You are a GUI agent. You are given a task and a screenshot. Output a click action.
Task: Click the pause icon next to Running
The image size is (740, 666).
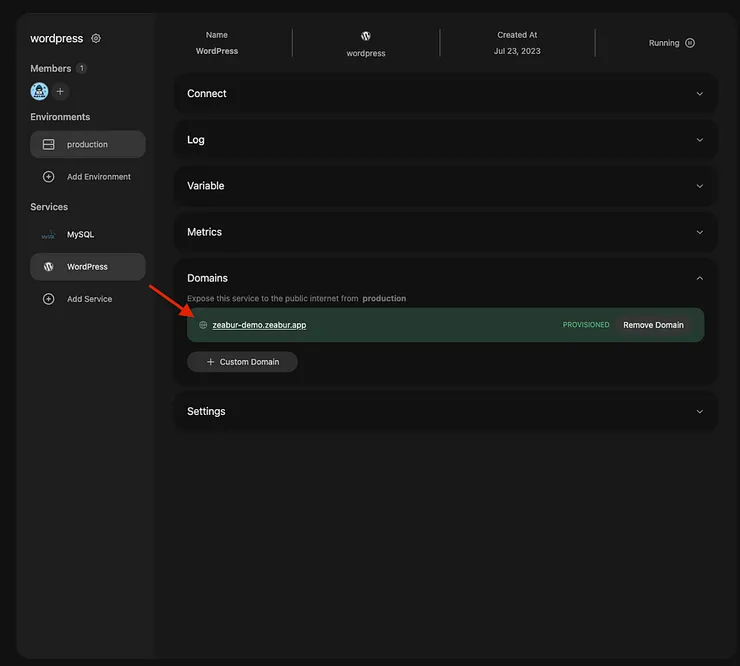coord(690,43)
